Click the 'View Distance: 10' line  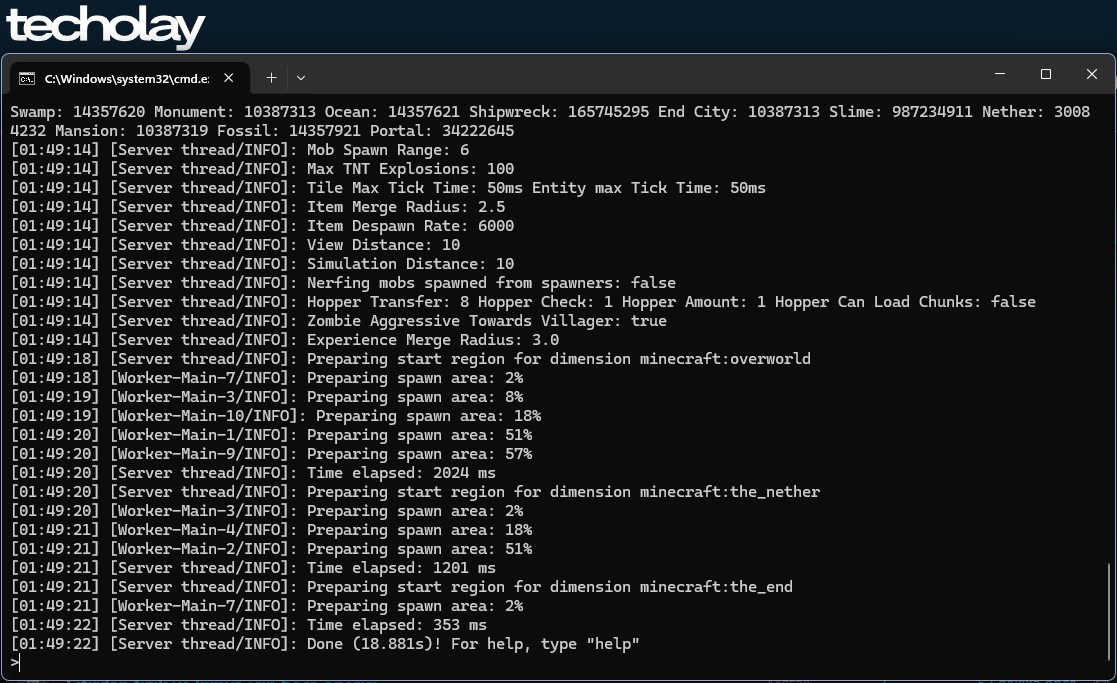point(235,245)
